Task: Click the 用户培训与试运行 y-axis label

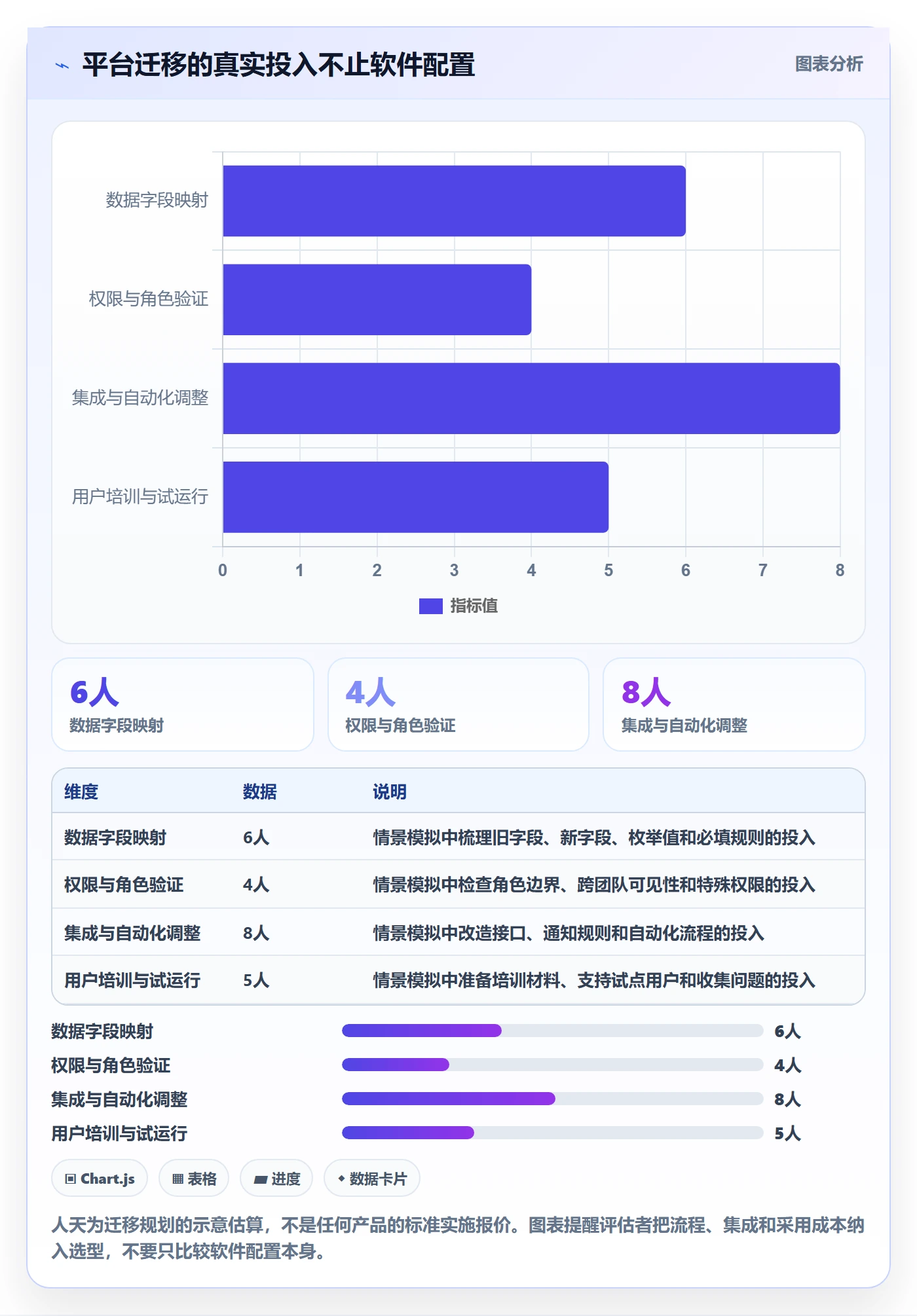Action: coord(140,497)
